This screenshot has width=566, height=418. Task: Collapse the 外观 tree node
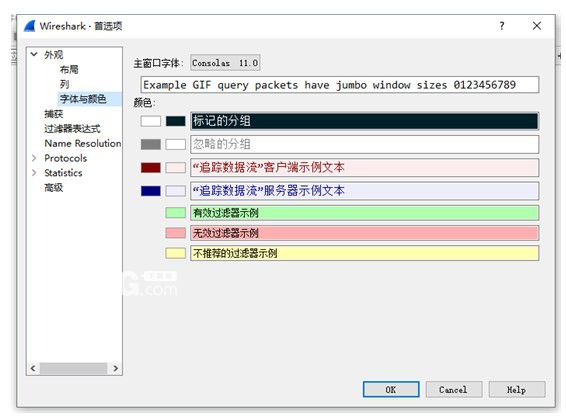(34, 55)
